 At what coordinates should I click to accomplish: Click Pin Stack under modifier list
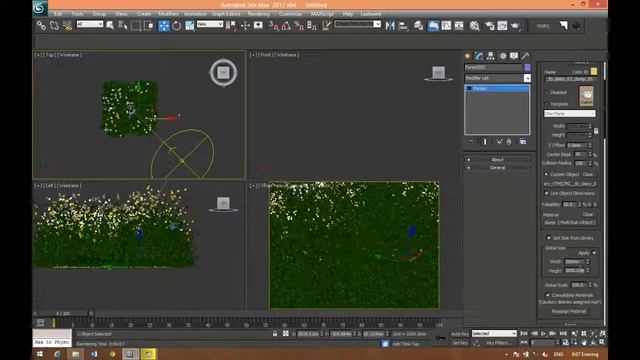(471, 142)
